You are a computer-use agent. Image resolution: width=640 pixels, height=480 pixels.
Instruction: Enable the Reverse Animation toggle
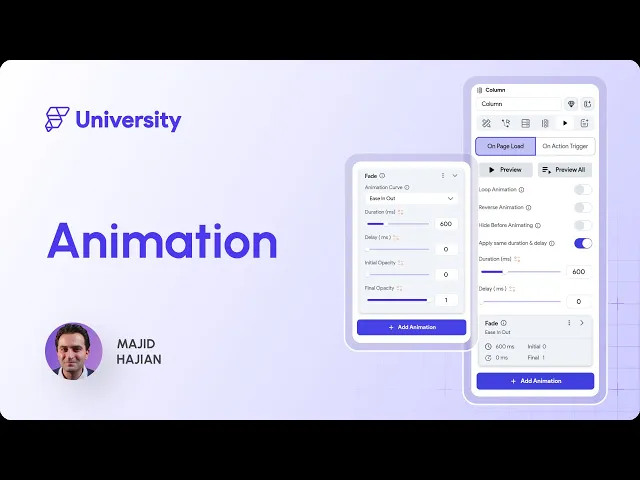tap(583, 208)
